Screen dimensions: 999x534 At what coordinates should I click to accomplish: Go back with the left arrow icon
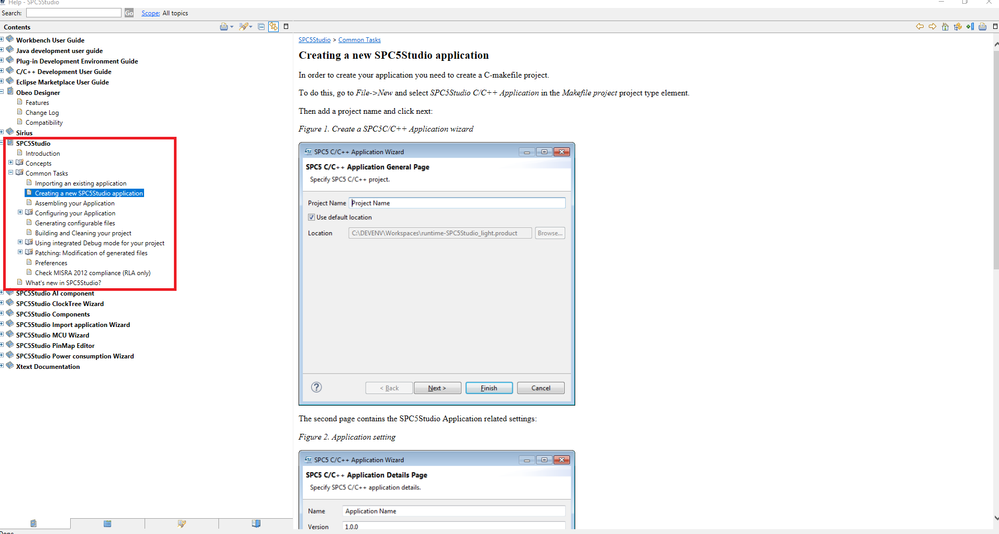coord(919,27)
